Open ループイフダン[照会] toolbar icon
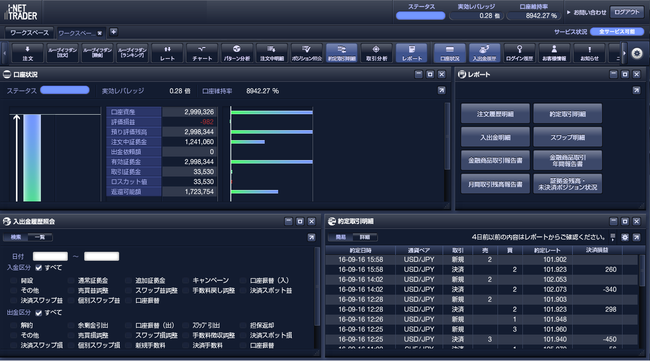The width and height of the screenshot is (650, 361). (x=97, y=53)
